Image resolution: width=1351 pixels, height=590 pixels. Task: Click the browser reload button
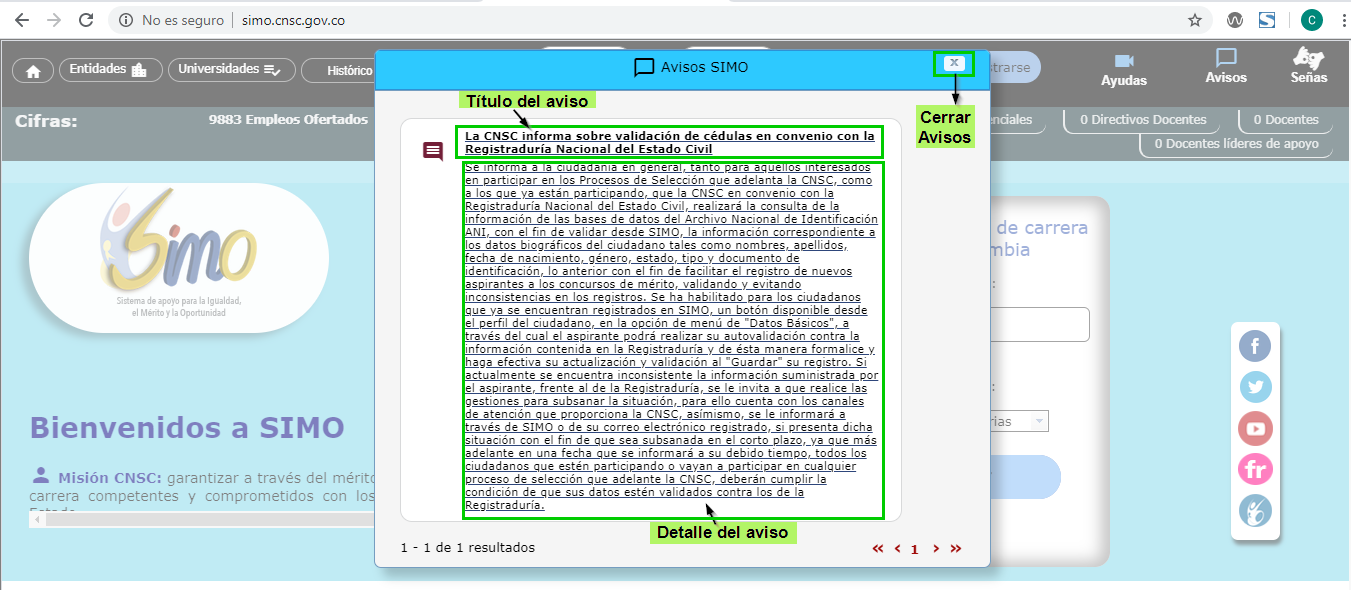(86, 20)
